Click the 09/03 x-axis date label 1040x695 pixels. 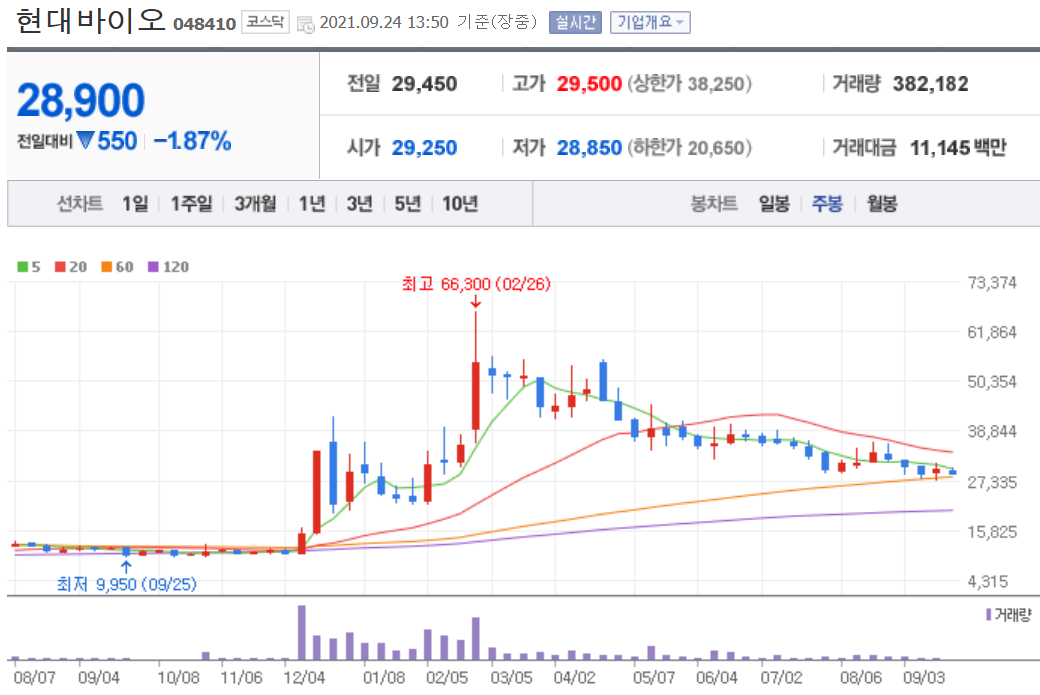click(x=924, y=678)
